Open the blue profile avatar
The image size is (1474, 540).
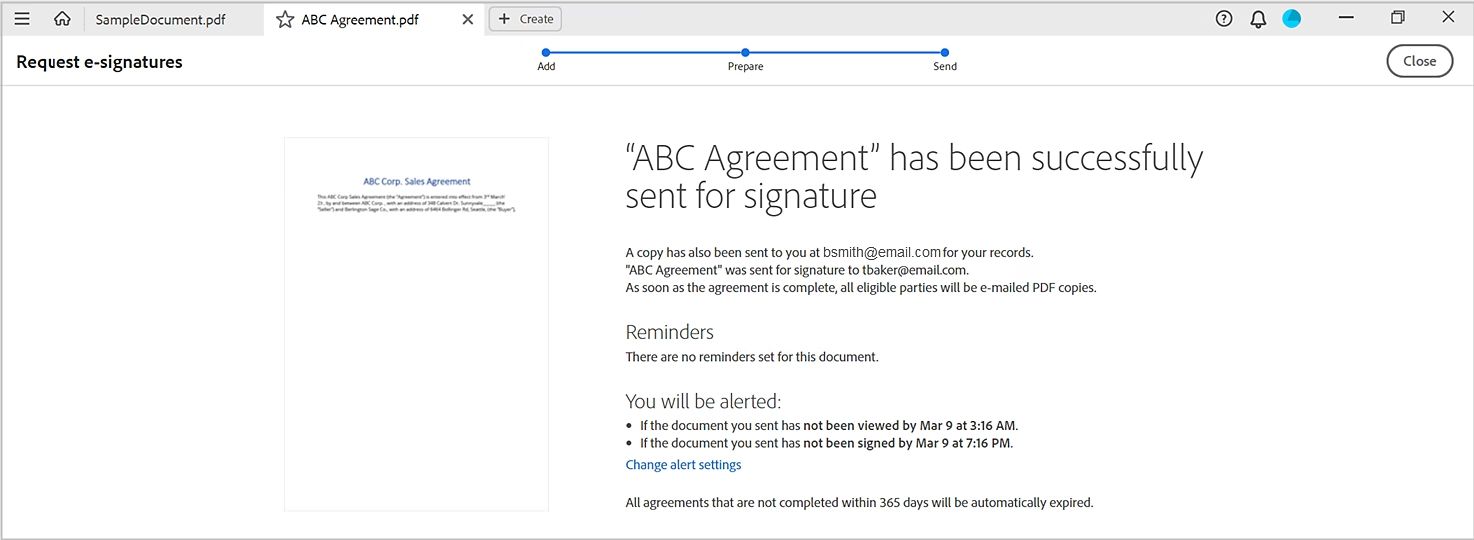[1292, 18]
